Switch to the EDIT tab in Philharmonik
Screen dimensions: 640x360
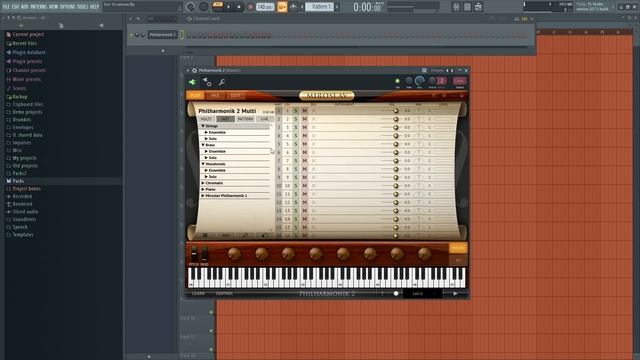coord(236,96)
